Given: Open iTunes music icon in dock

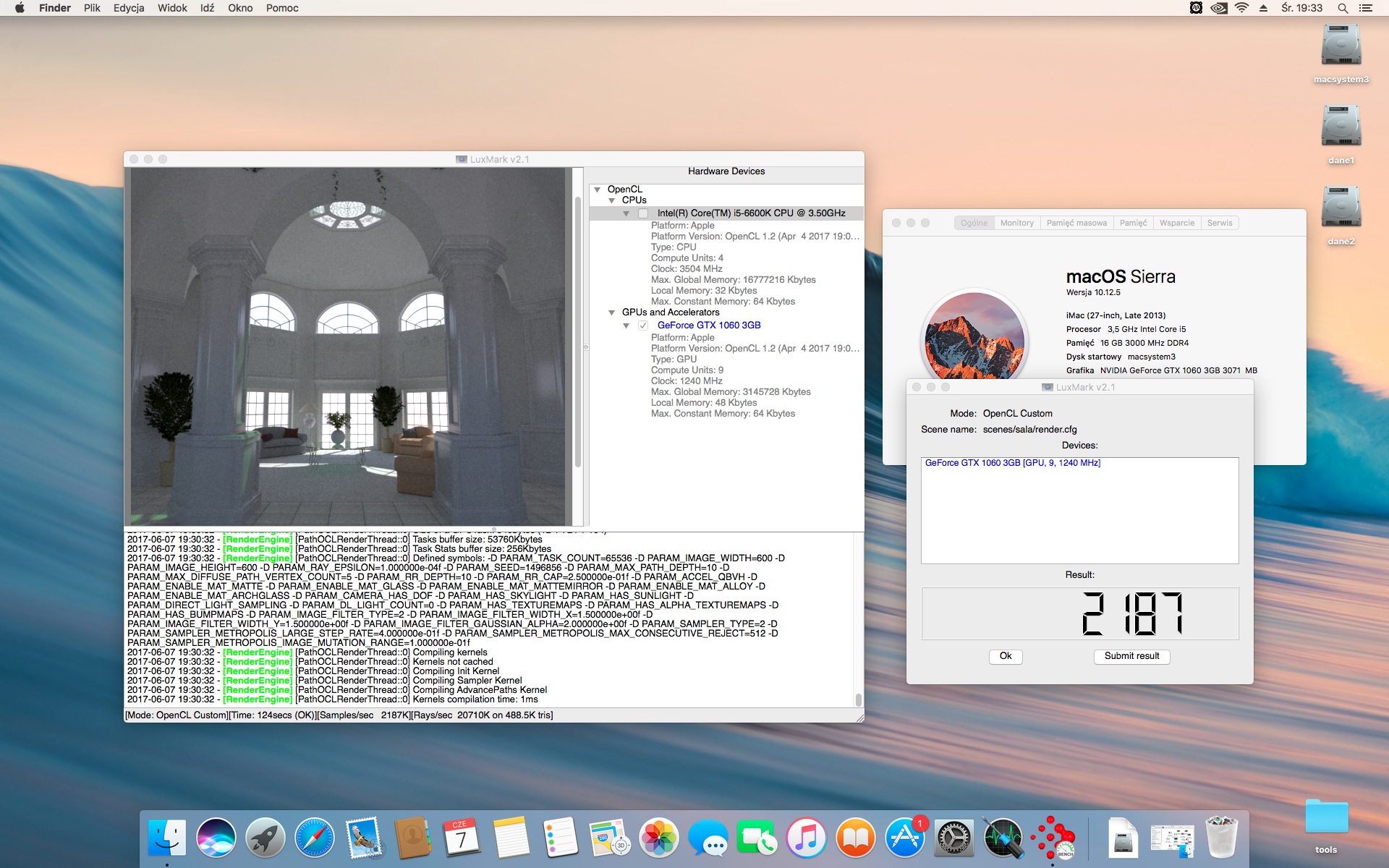Looking at the screenshot, I should 807,838.
